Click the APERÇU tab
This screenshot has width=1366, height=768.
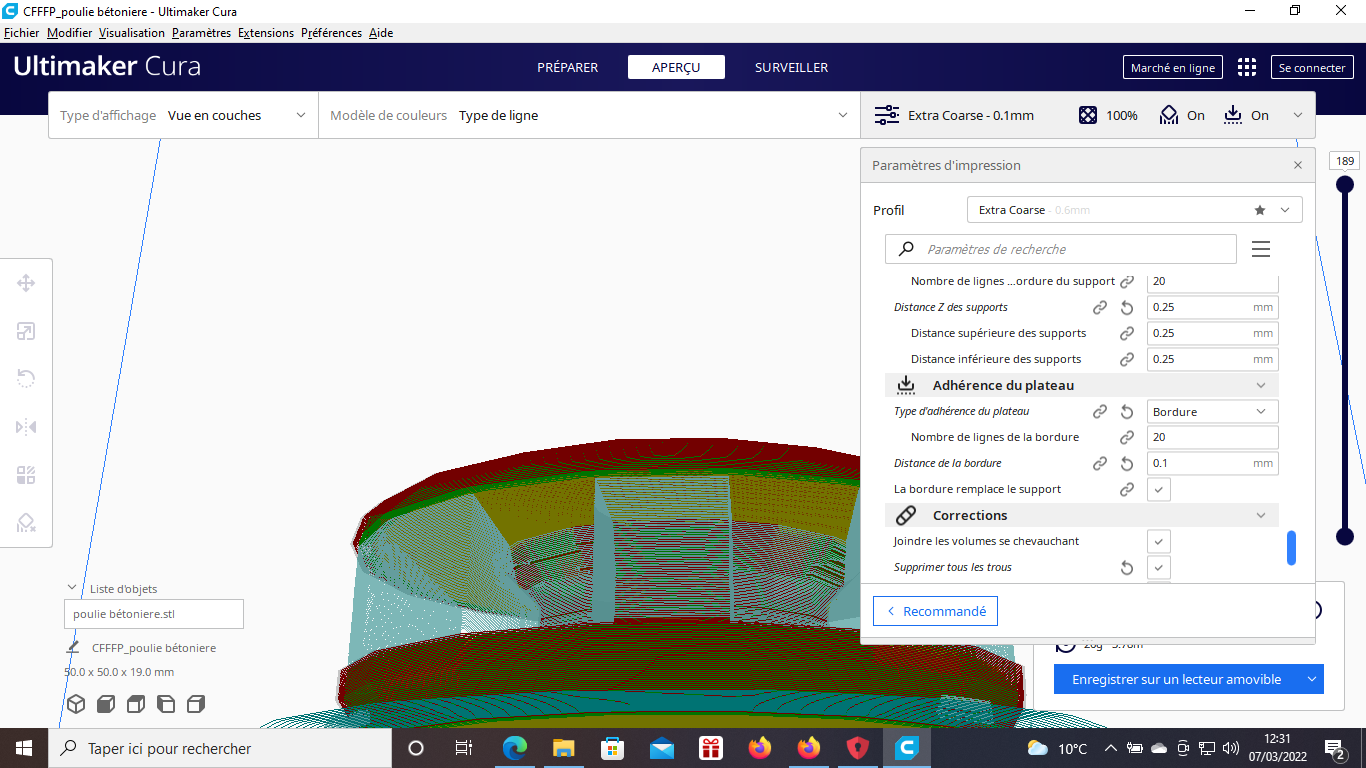(x=675, y=67)
